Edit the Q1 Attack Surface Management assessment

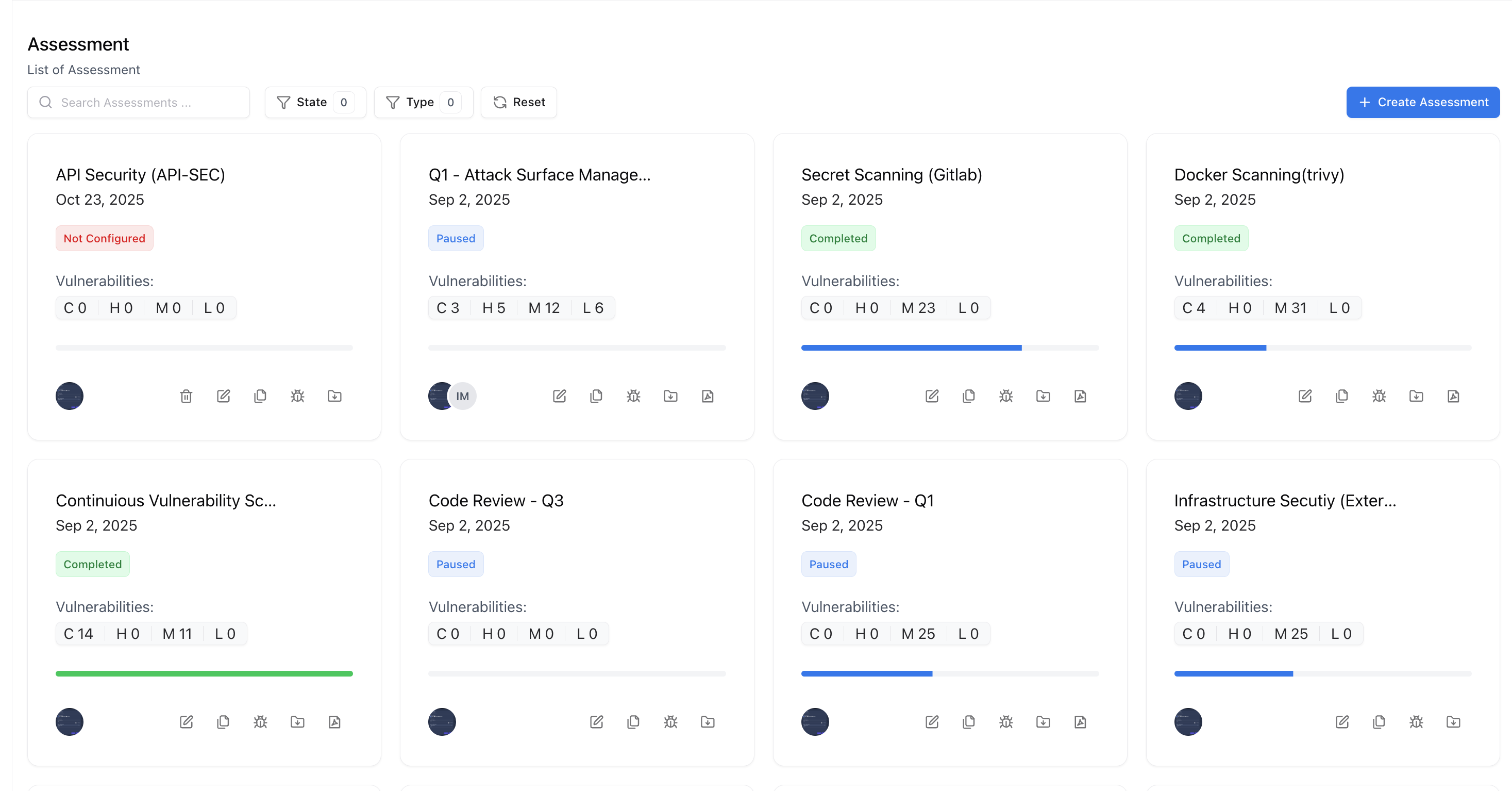[x=559, y=396]
